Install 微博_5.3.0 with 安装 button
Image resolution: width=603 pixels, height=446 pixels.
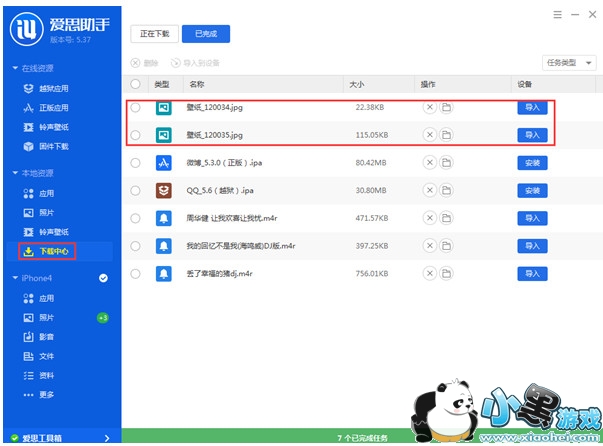click(532, 163)
